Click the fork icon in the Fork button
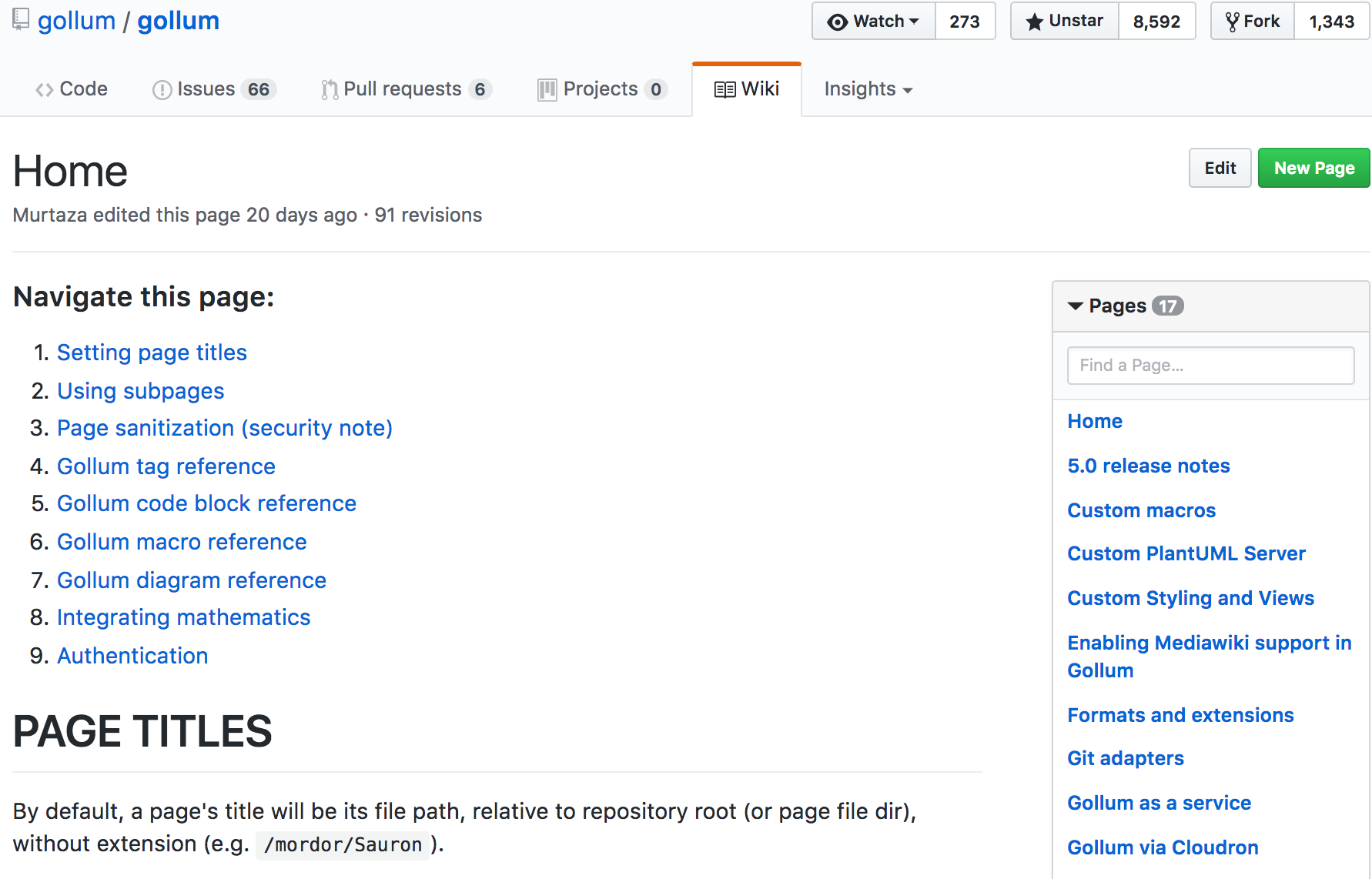 pos(1232,22)
